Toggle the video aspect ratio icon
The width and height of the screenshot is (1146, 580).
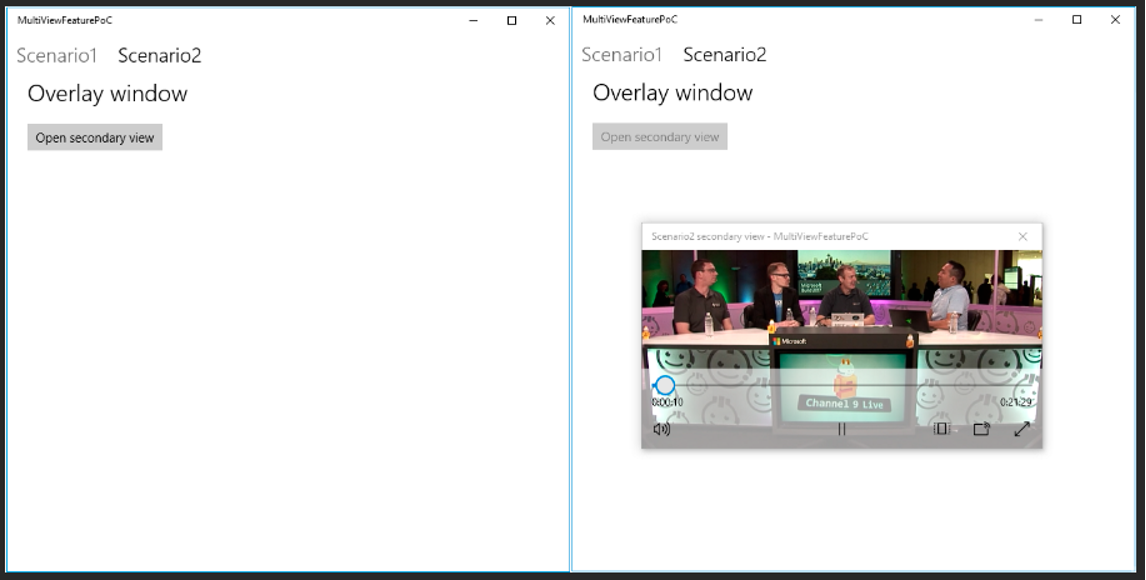pos(939,430)
